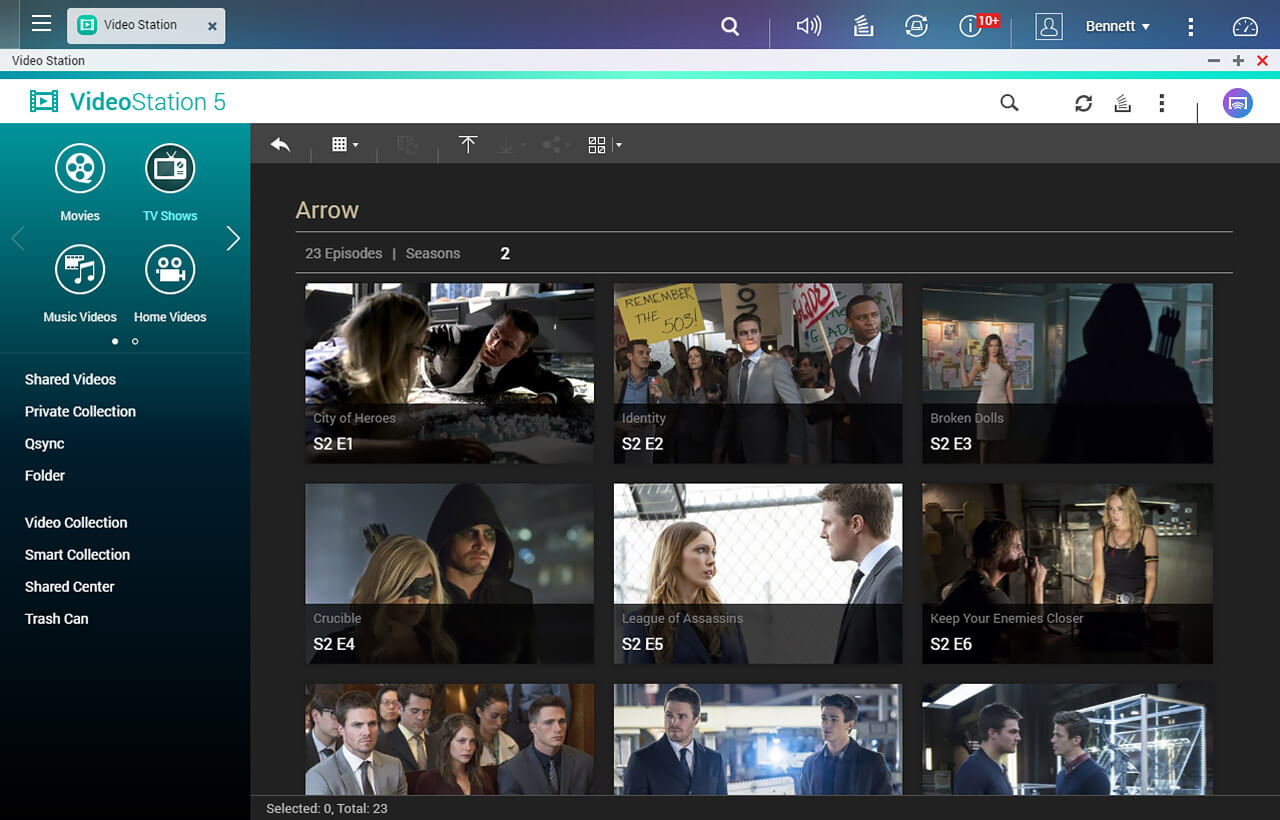Open Identity S2 E2 thumbnail
1280x820 pixels.
point(758,373)
